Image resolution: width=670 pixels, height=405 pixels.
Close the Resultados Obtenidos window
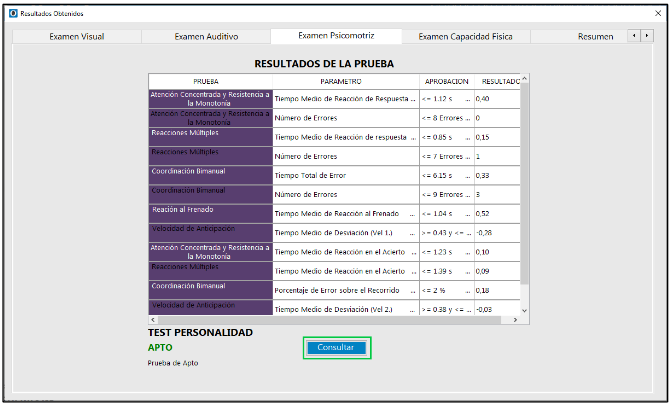coord(657,13)
